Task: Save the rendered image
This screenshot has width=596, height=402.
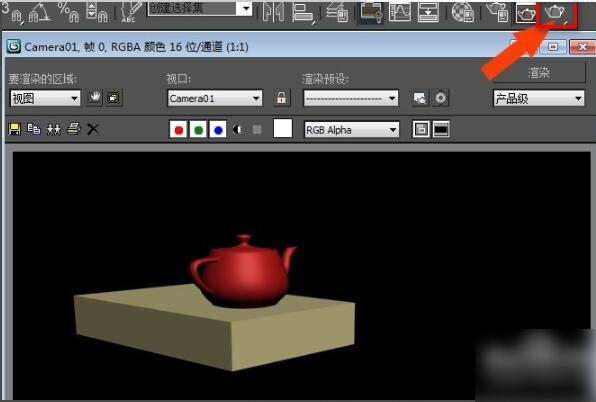Action: click(14, 129)
